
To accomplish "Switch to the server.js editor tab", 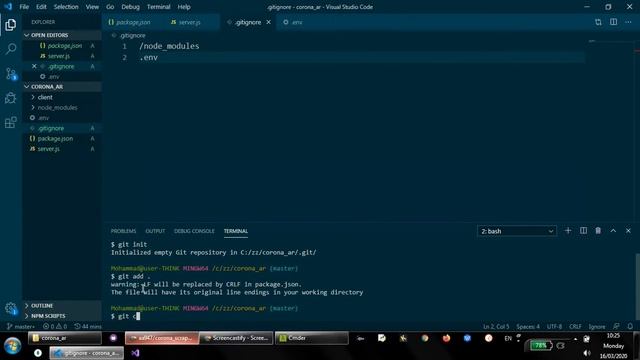I will [189, 22].
